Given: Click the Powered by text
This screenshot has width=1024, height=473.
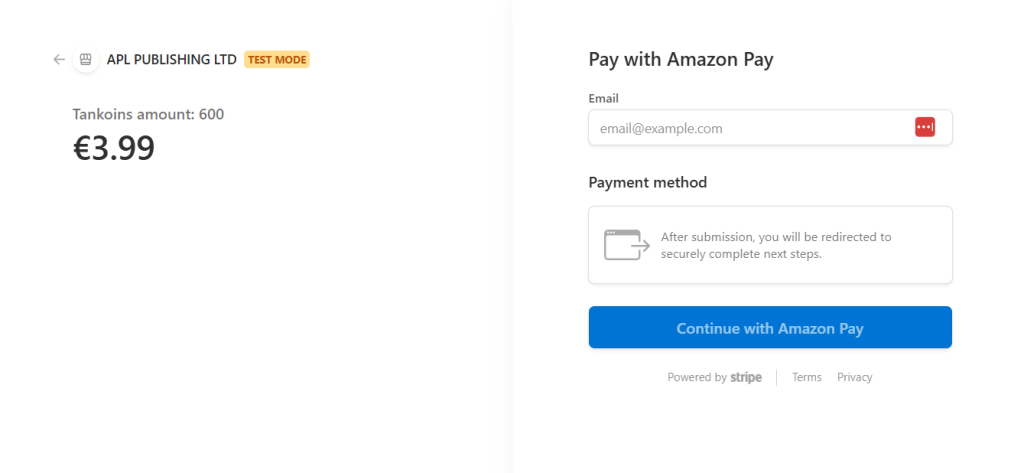Looking at the screenshot, I should (697, 377).
